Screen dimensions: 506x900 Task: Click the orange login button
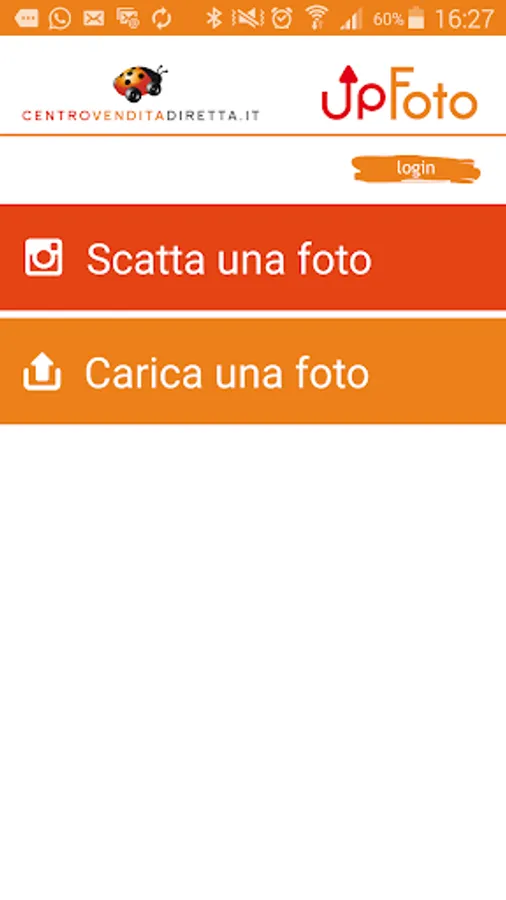[416, 169]
